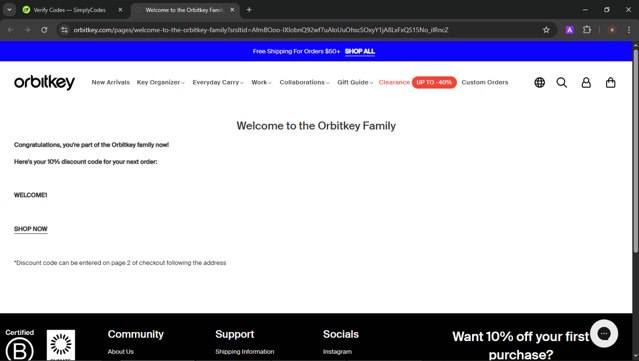Open New Arrivals in navigation
The image size is (639, 361).
(x=110, y=82)
